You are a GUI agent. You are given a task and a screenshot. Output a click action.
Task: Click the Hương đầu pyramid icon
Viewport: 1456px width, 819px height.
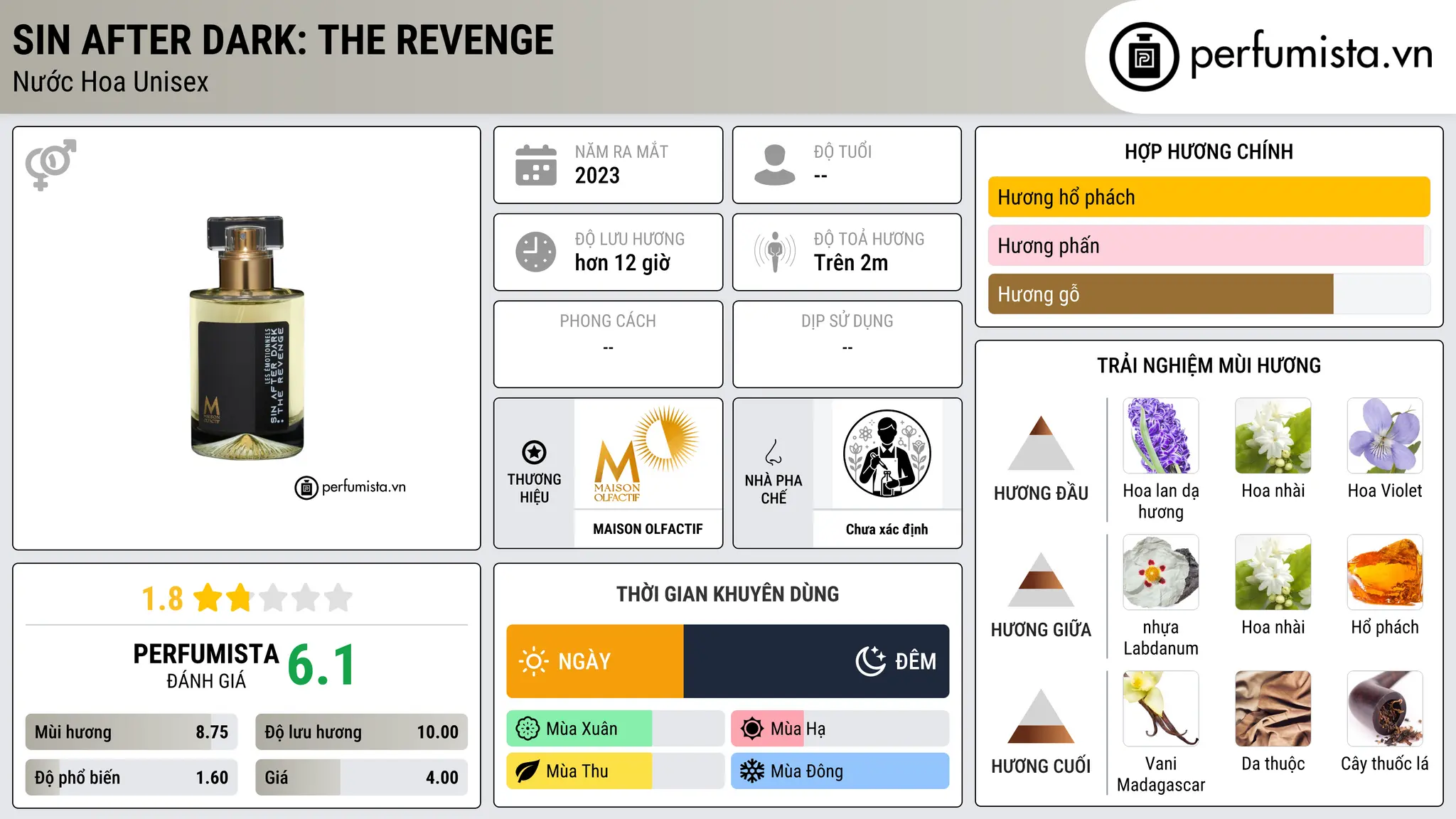[1041, 443]
